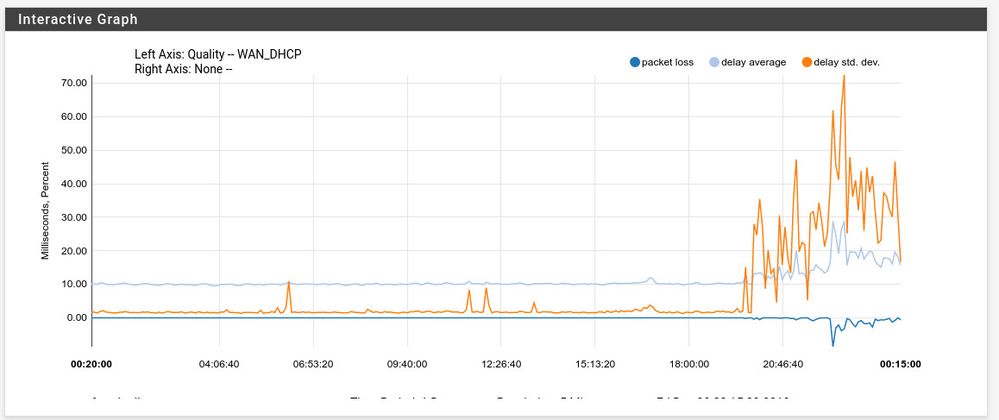999x420 pixels.
Task: Click the blue packet loss legend dot
Action: [634, 62]
